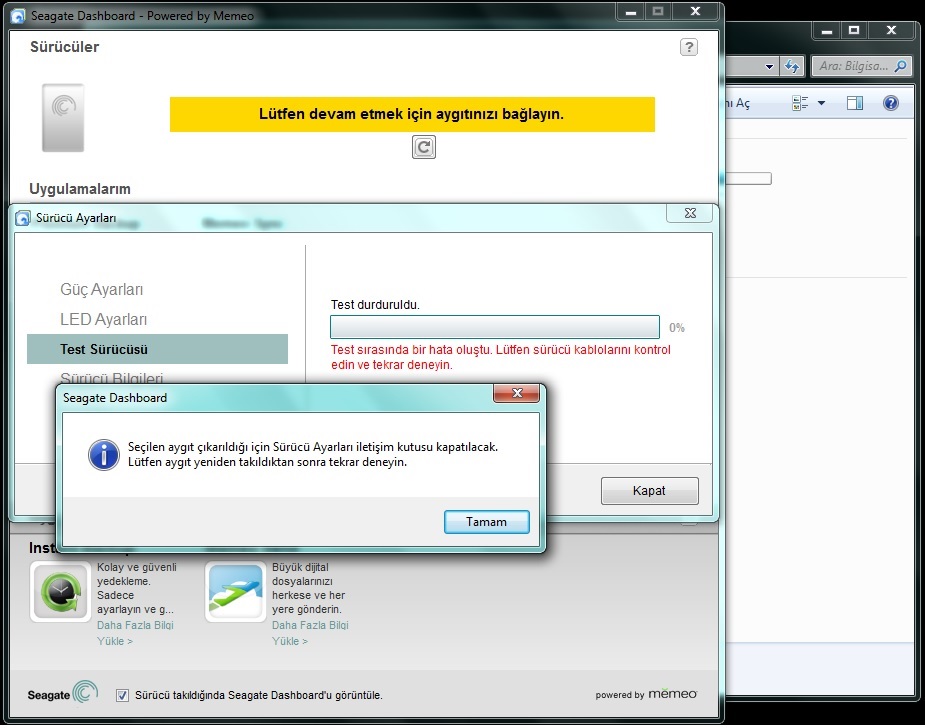The image size is (925, 728).
Task: Uncheck show Seagate Dashboard when drive connected
Action: click(123, 695)
